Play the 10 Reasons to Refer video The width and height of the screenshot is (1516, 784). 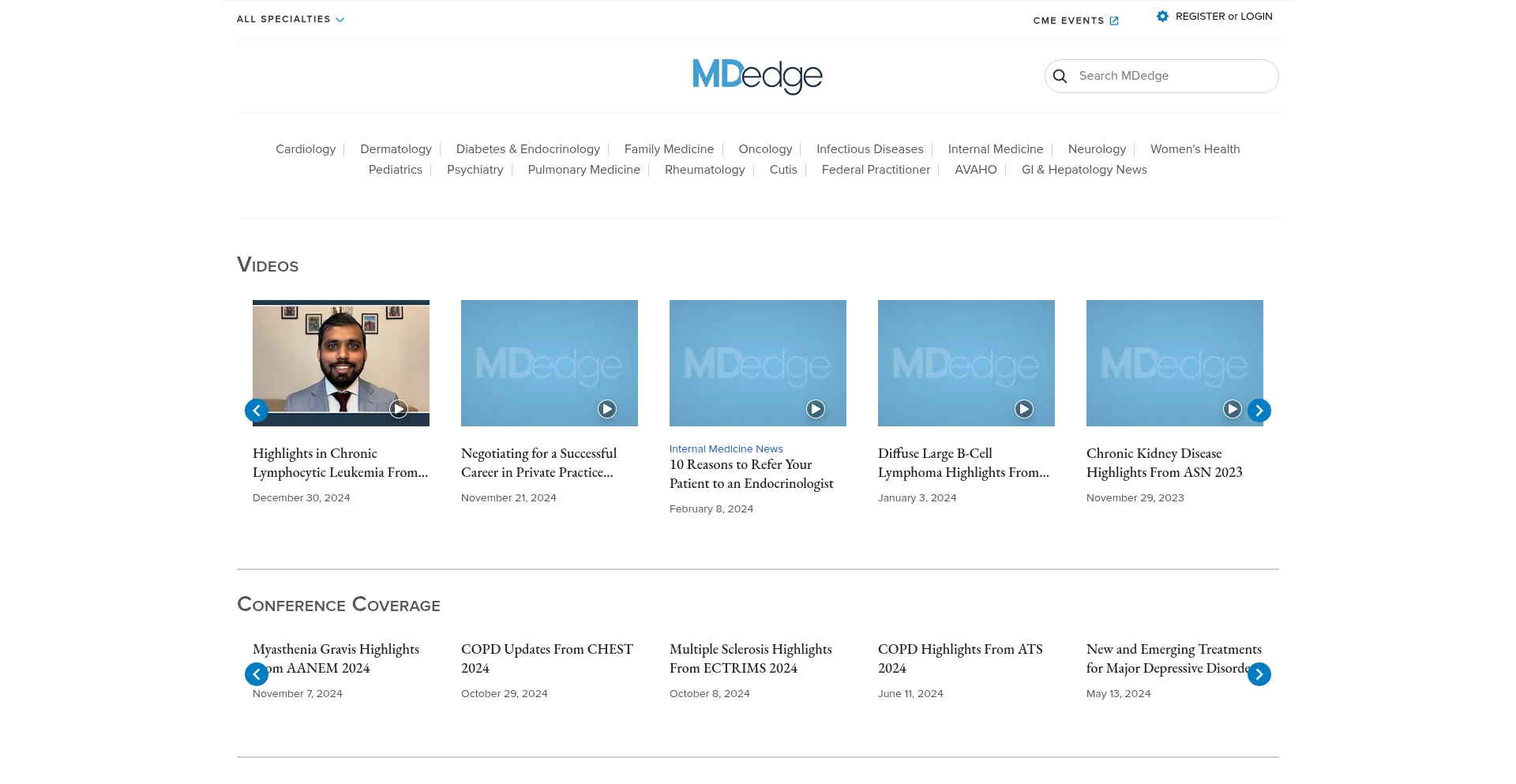[x=815, y=409]
